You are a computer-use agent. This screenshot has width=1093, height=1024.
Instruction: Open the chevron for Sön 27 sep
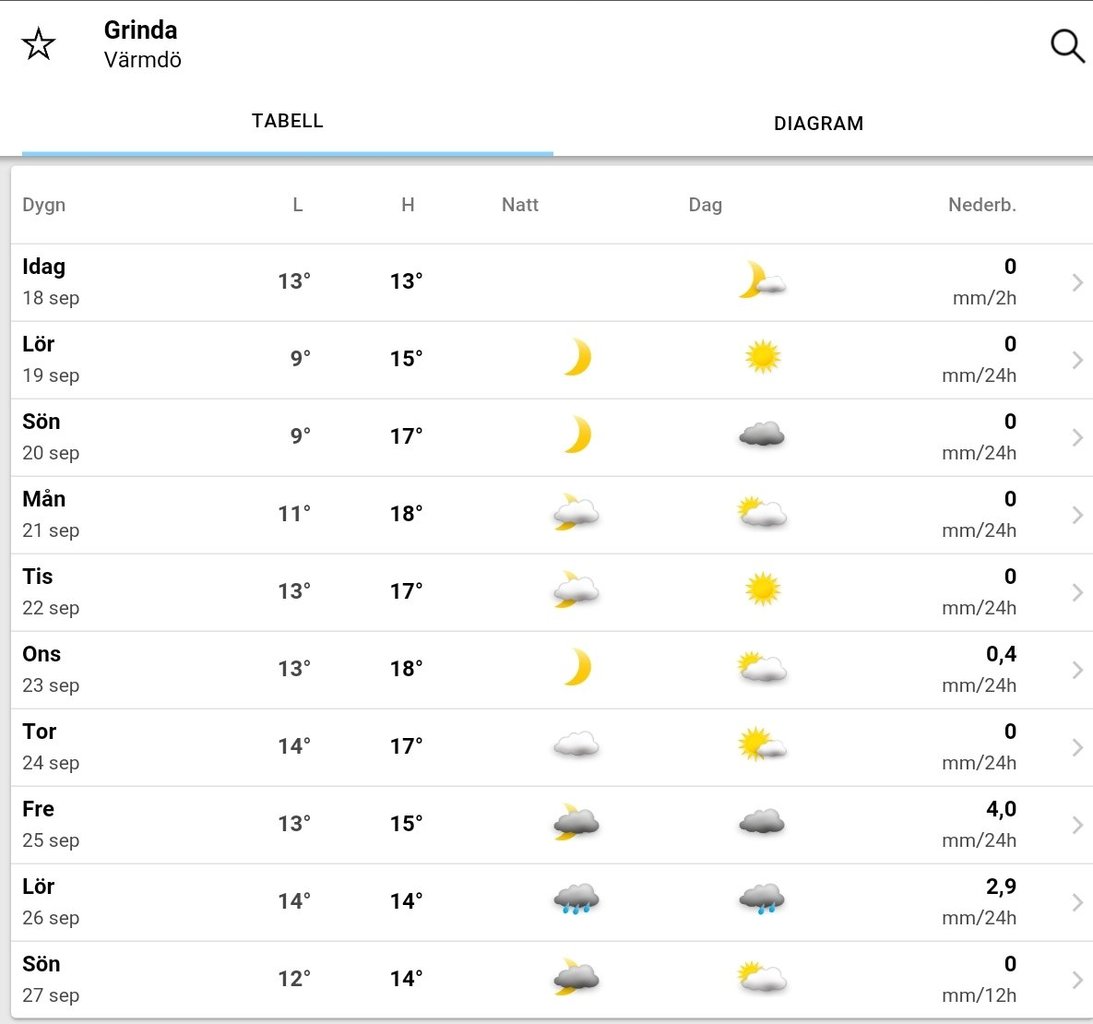[x=1077, y=980]
